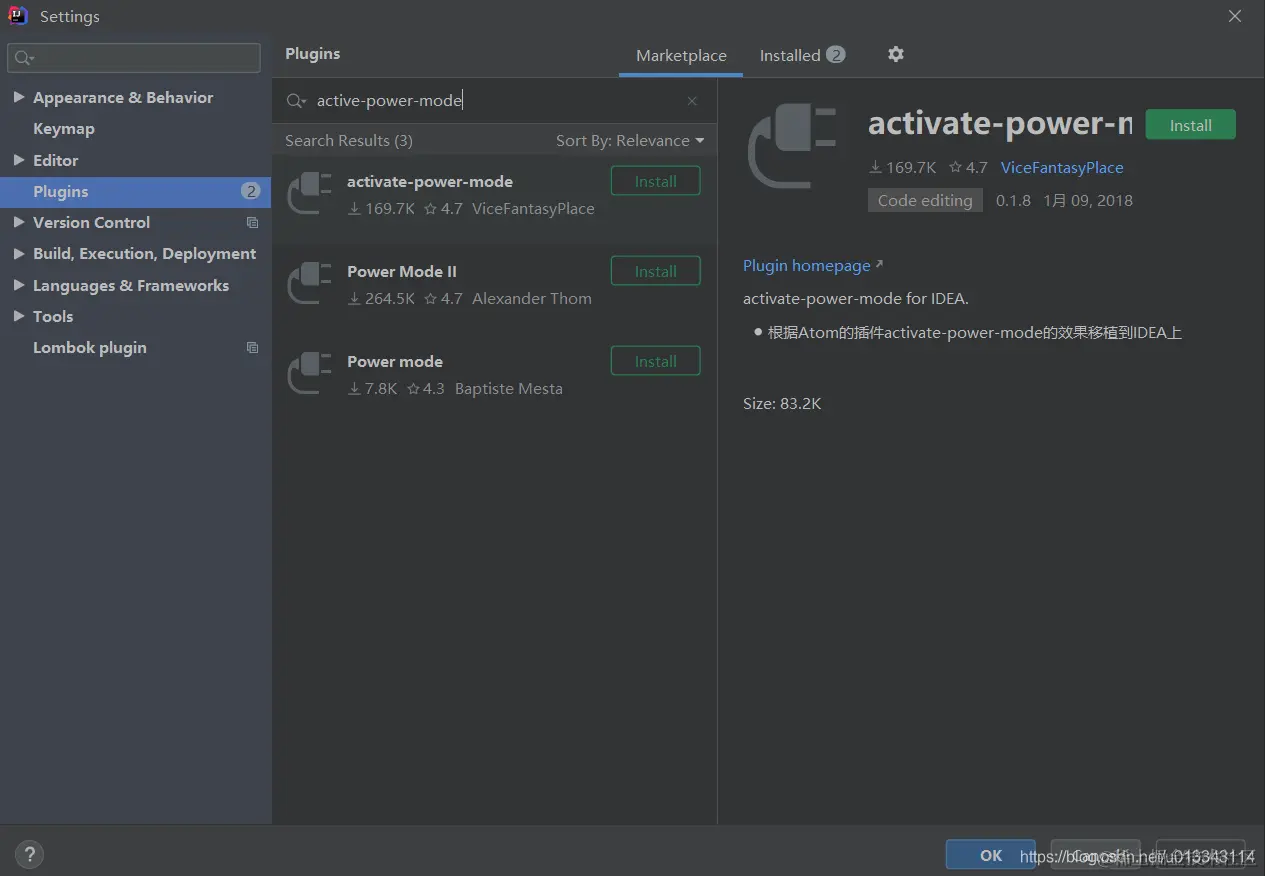Image resolution: width=1265 pixels, height=876 pixels.
Task: Click the Plugins update count badge
Action: click(x=251, y=191)
